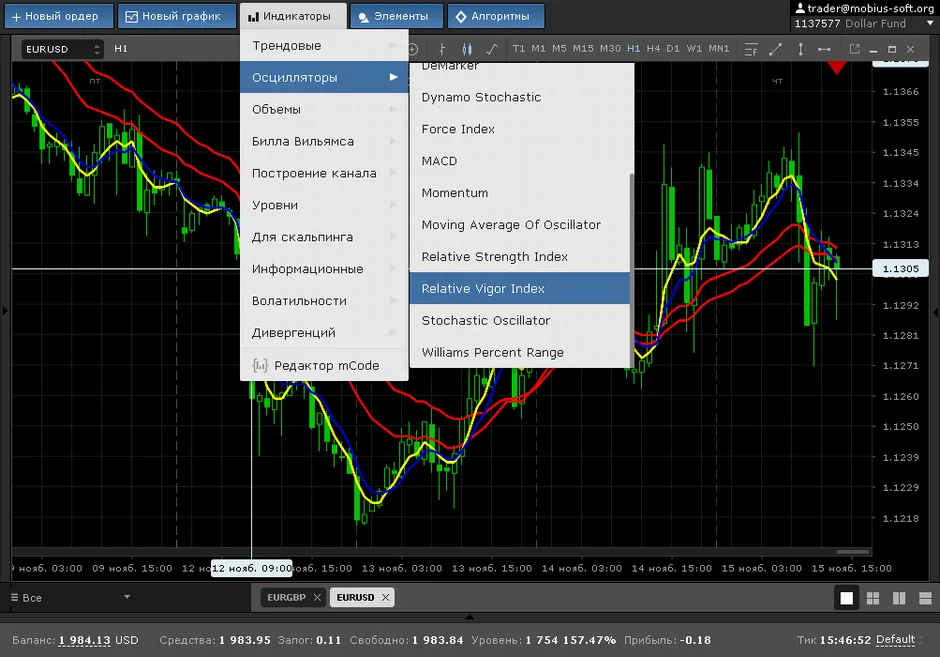940x657 pixels.
Task: Open the Алгоритмы toolbar button
Action: click(x=496, y=16)
